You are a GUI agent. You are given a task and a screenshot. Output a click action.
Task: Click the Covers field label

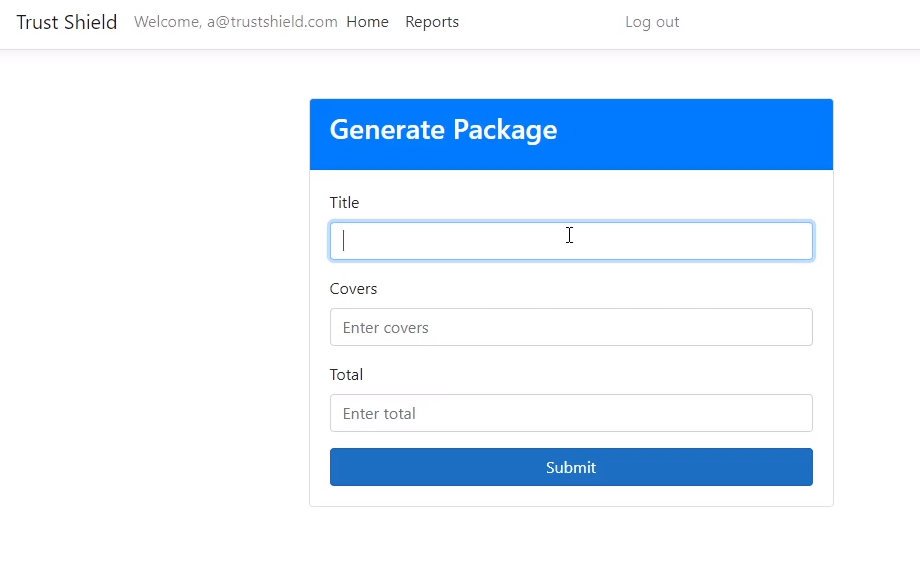pyautogui.click(x=353, y=289)
